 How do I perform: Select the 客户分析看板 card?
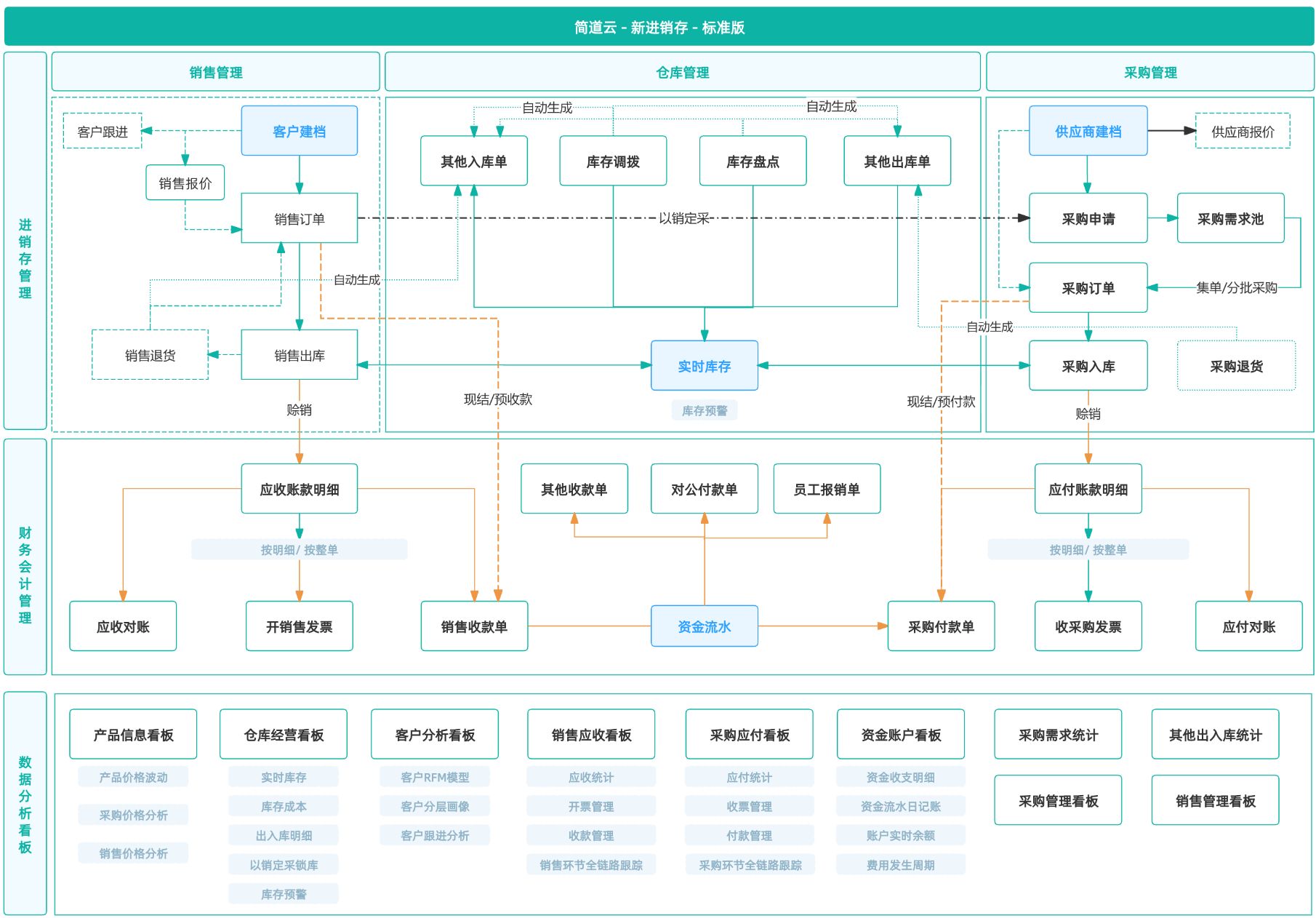pyautogui.click(x=435, y=735)
